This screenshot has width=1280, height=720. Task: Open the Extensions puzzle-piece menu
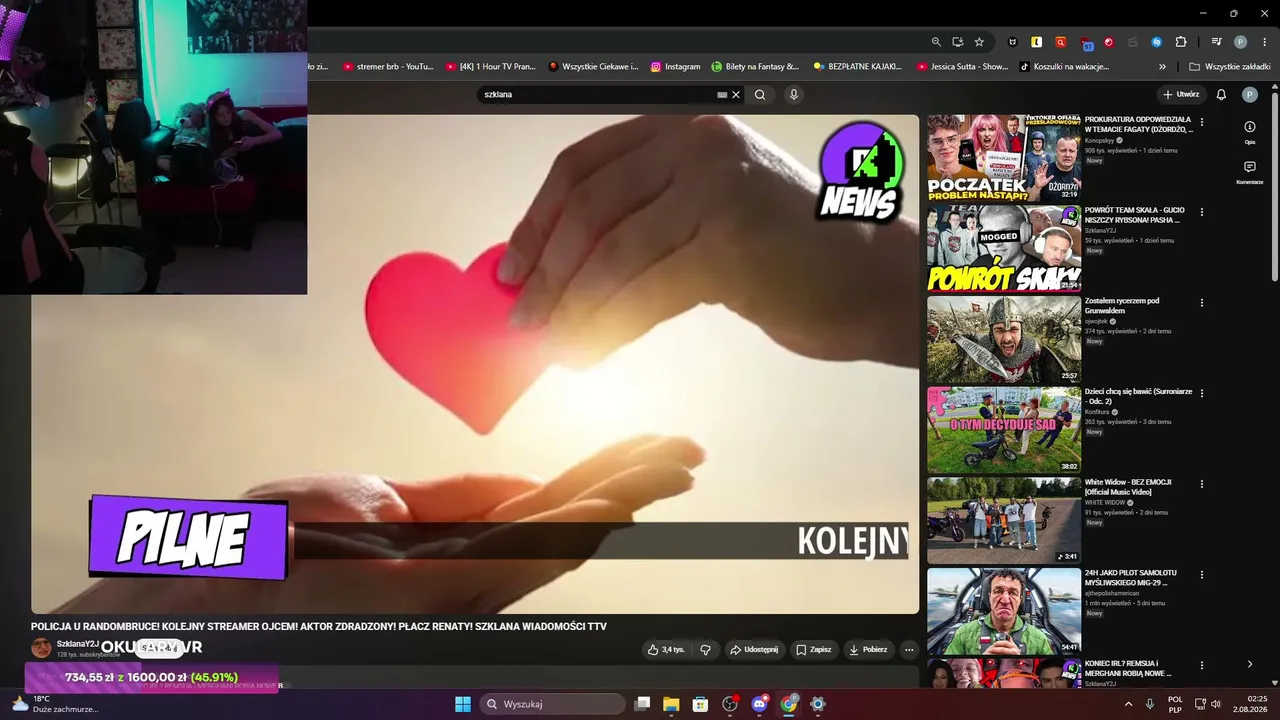tap(1181, 42)
